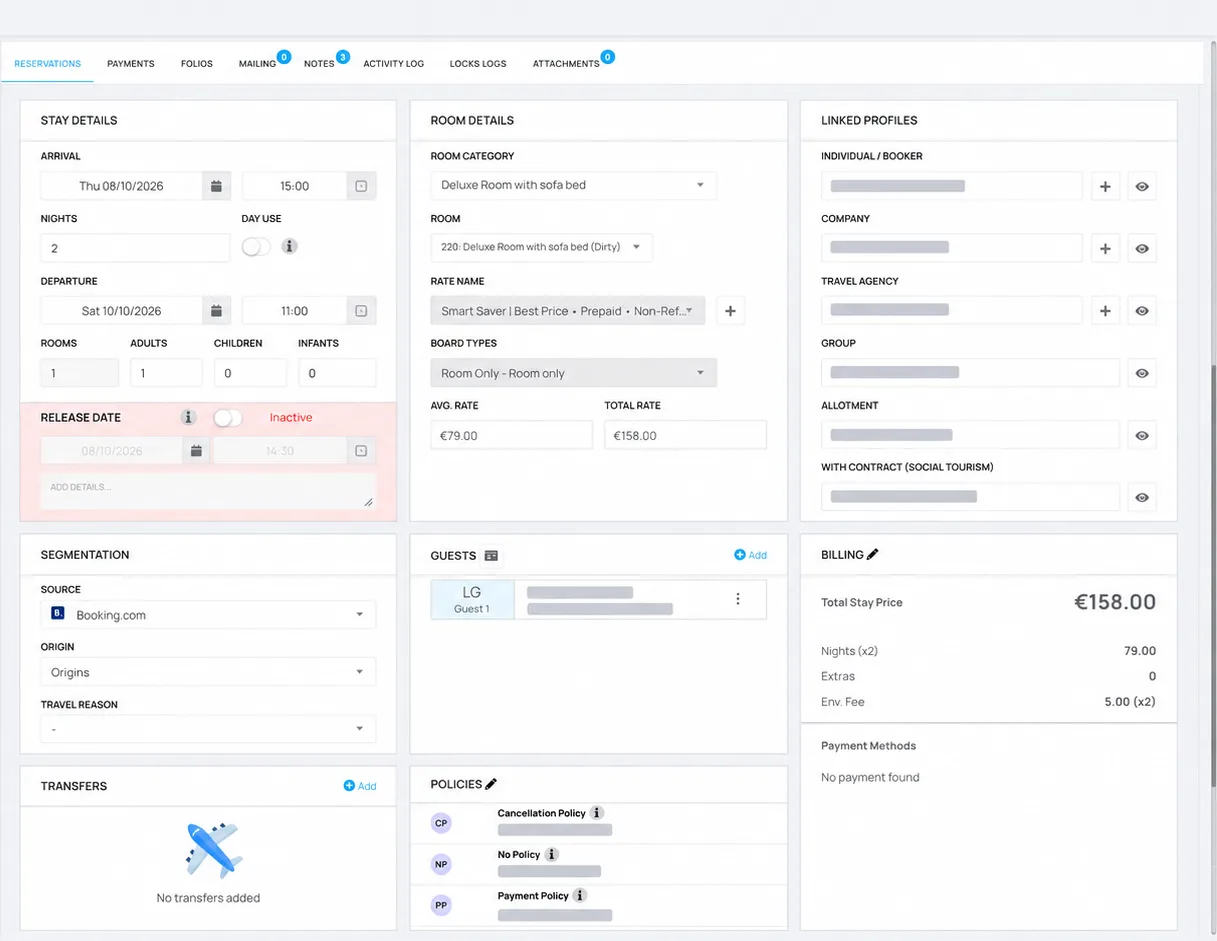Click the Release Date info icon
Screen dimensions: 1217x941
[188, 417]
